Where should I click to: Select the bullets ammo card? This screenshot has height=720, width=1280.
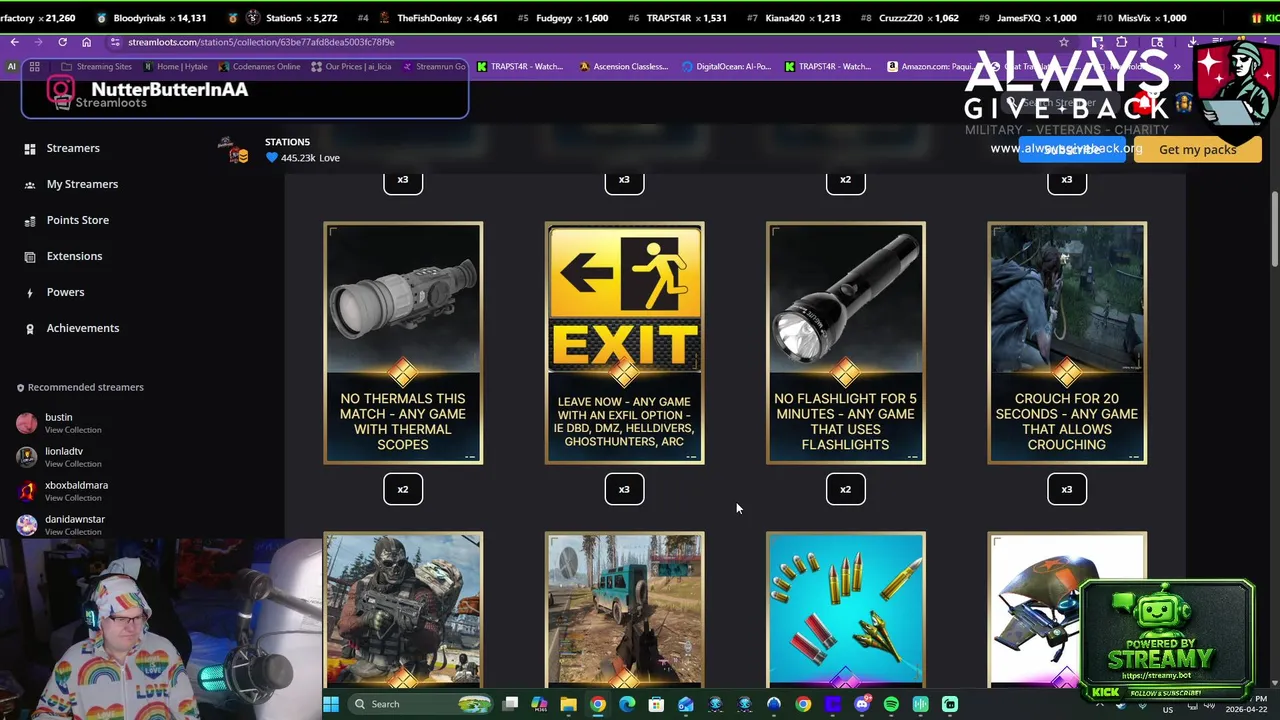846,609
